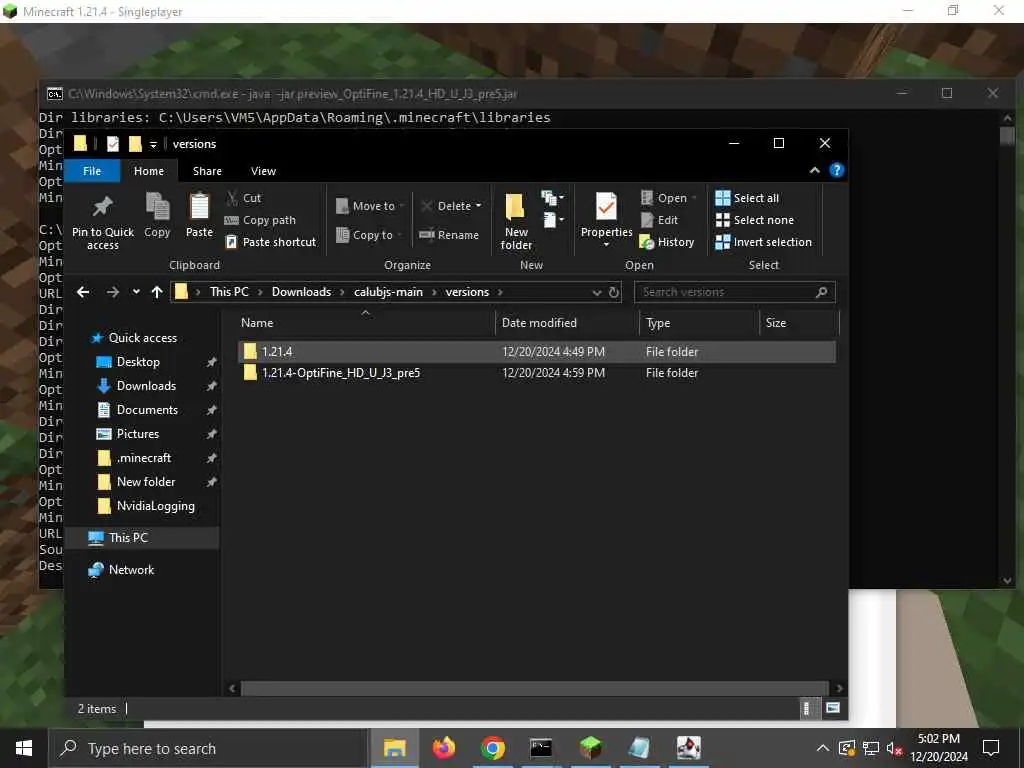
Task: Select the 1.21.4 folder
Action: tap(537, 351)
